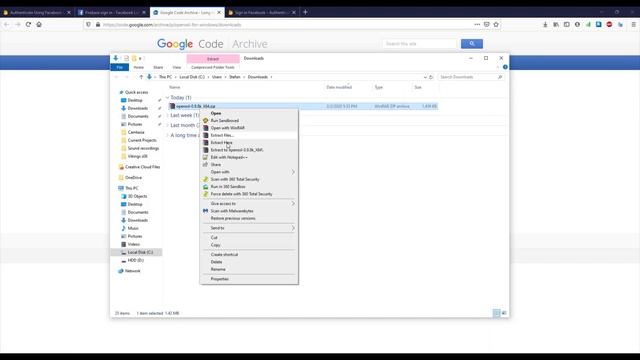640x360 pixels.
Task: Click the blue search button on Google Code
Action: click(x=472, y=44)
